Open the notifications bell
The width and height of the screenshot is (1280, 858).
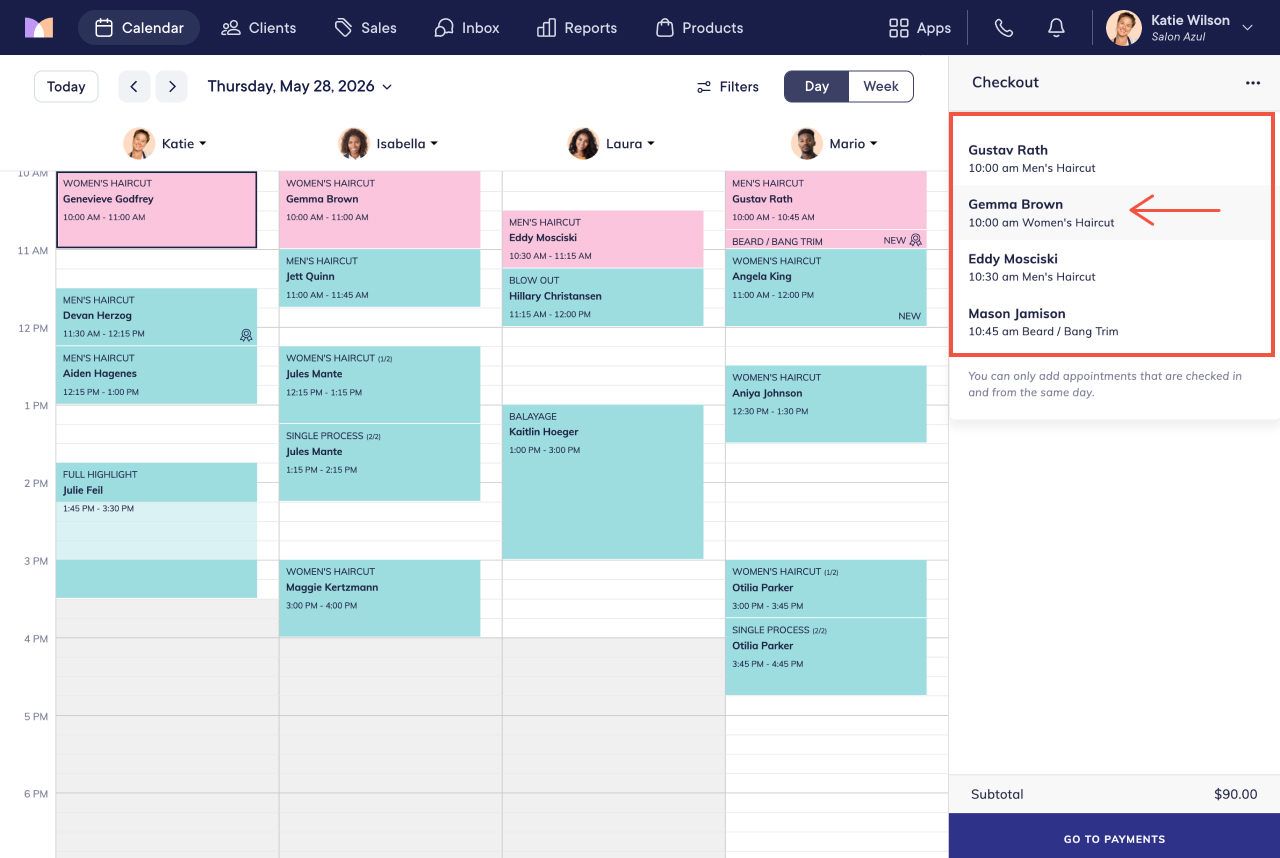click(1056, 28)
